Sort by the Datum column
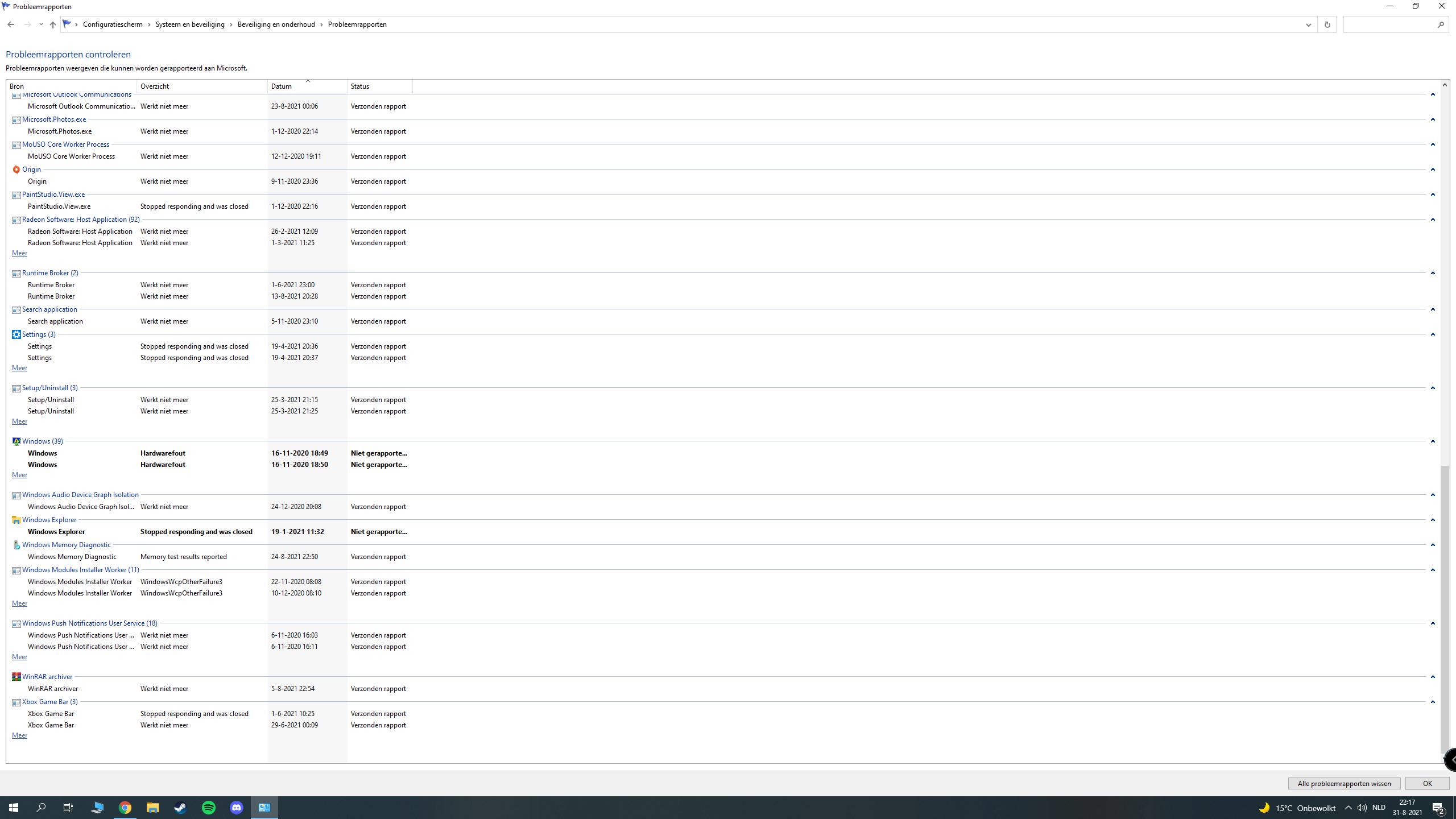 307,86
